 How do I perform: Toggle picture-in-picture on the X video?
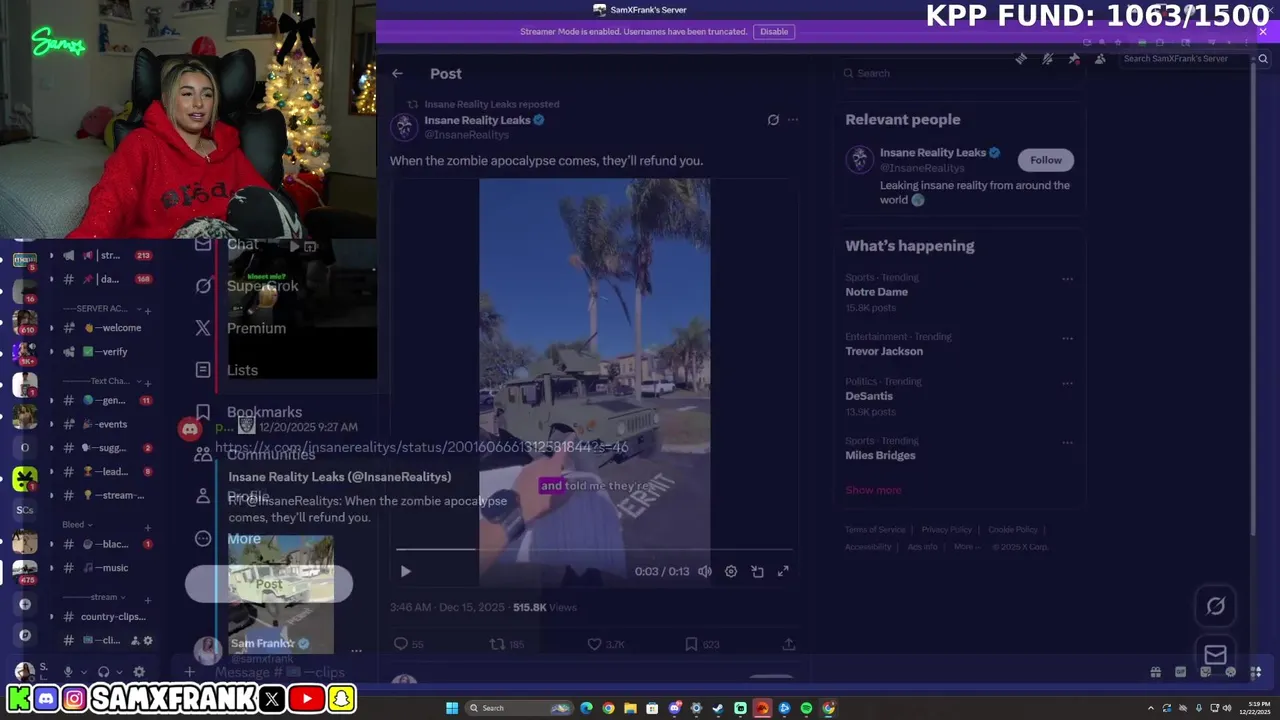[757, 571]
